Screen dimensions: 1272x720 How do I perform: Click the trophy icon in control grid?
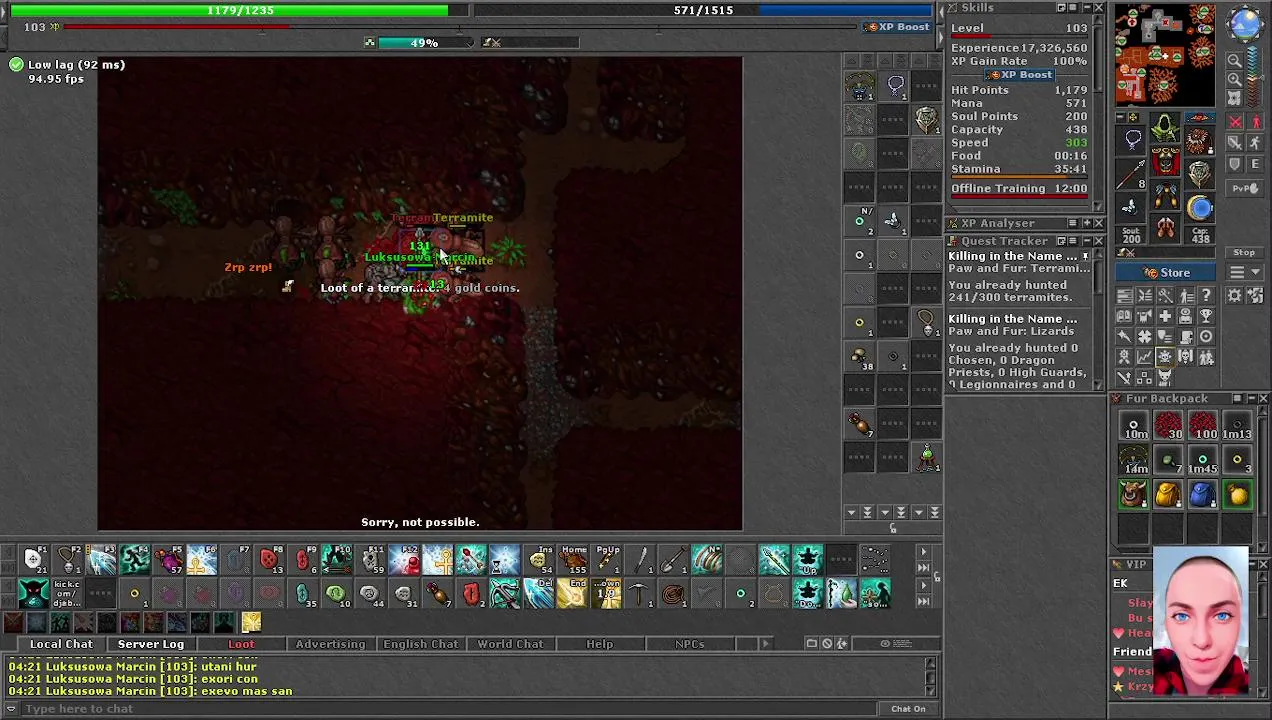(1206, 317)
